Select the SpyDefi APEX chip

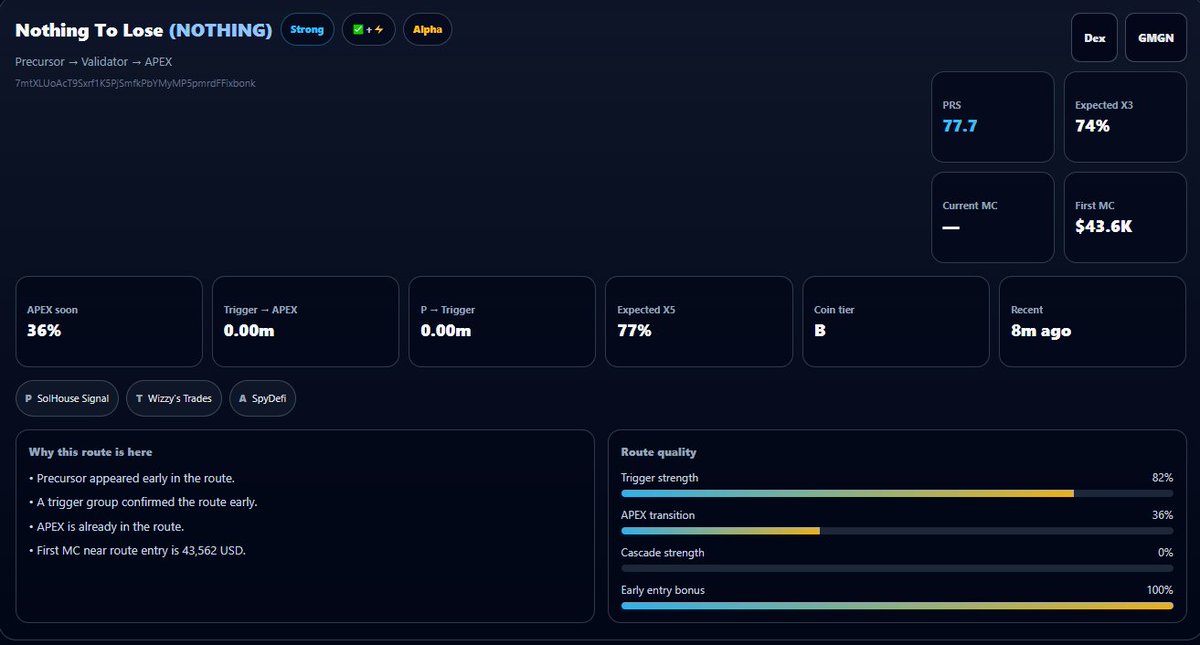pyautogui.click(x=262, y=398)
